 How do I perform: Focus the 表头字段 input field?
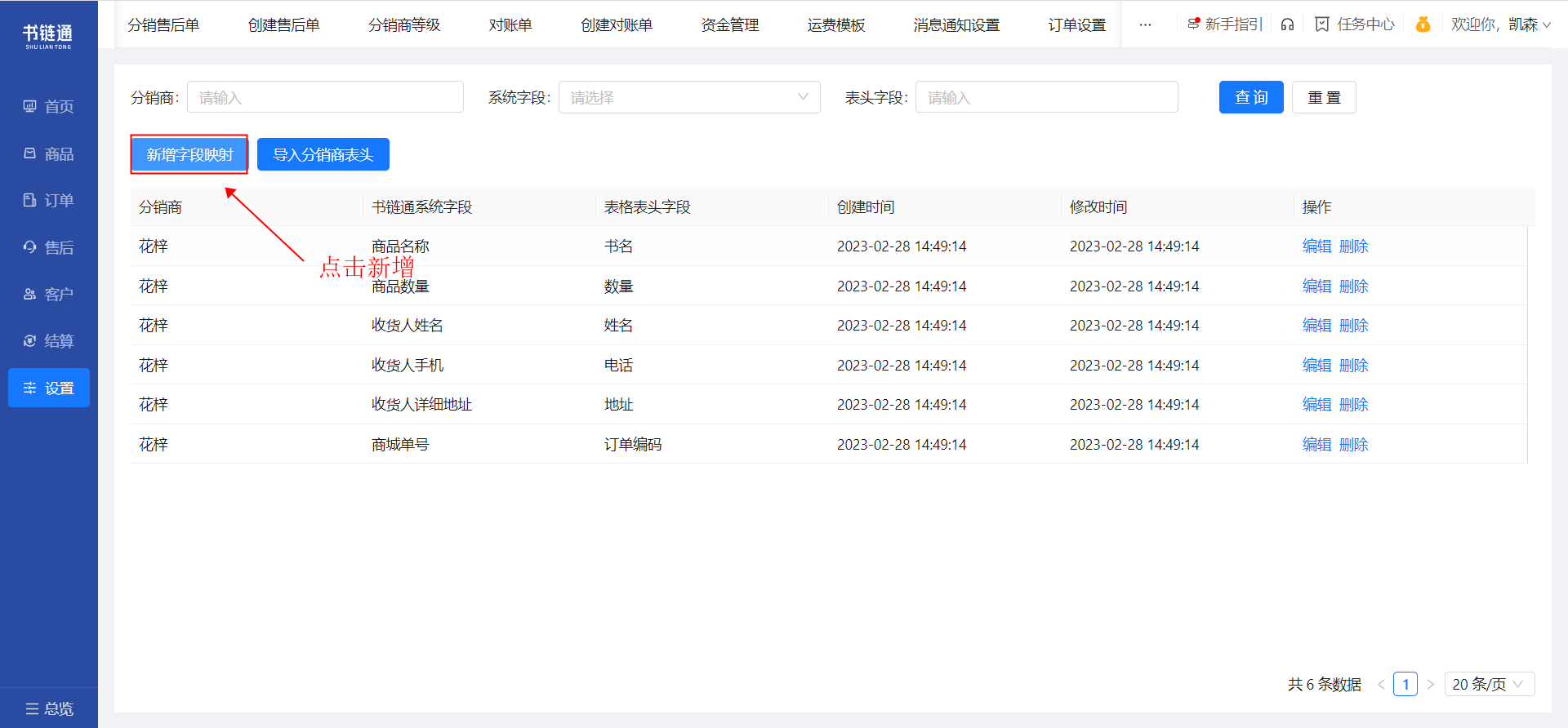tap(1047, 97)
